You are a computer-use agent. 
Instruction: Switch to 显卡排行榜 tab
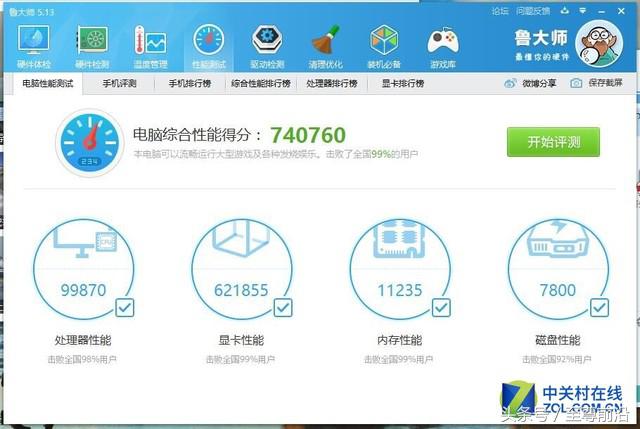click(x=403, y=84)
